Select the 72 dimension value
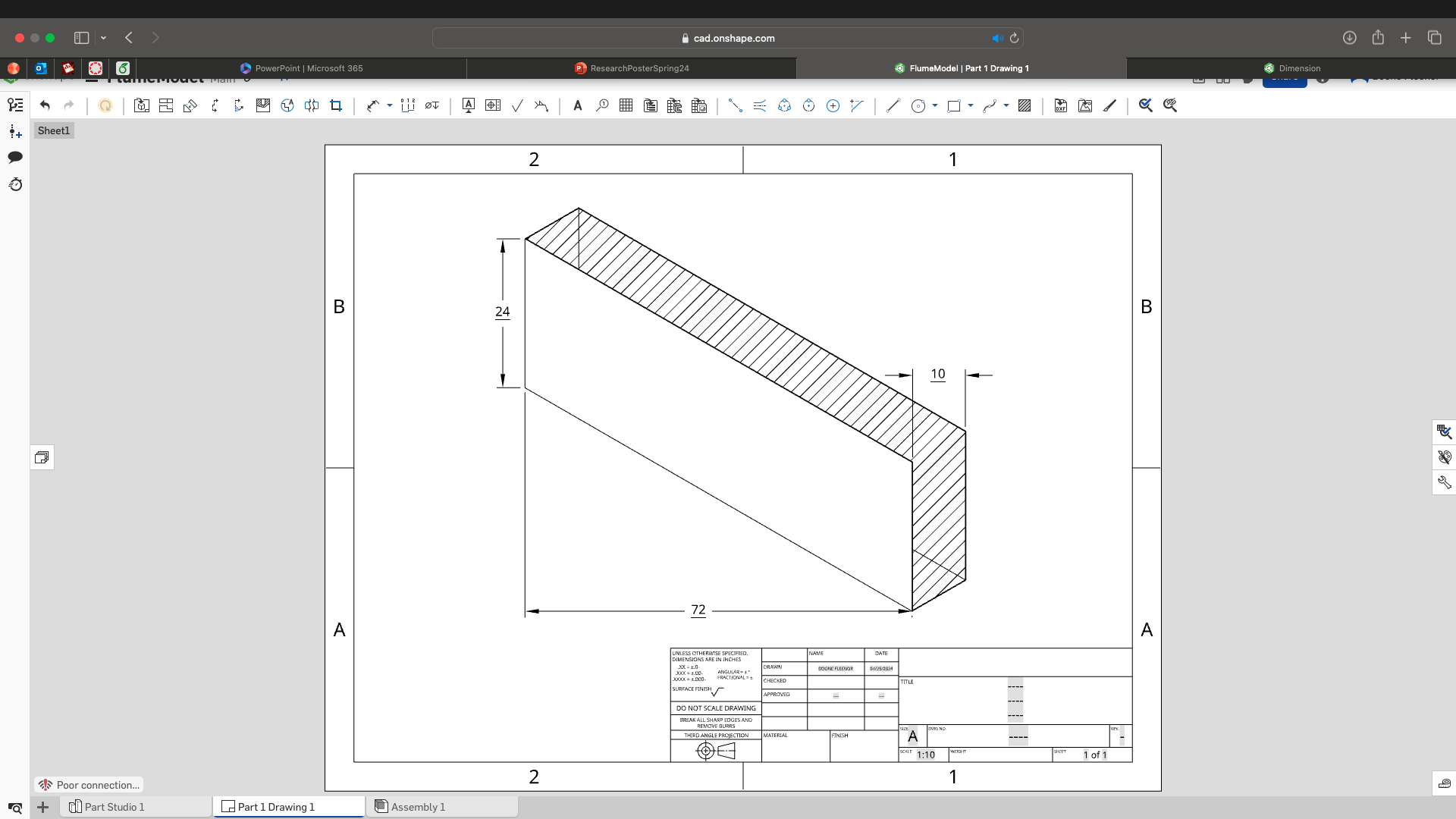 pos(698,610)
